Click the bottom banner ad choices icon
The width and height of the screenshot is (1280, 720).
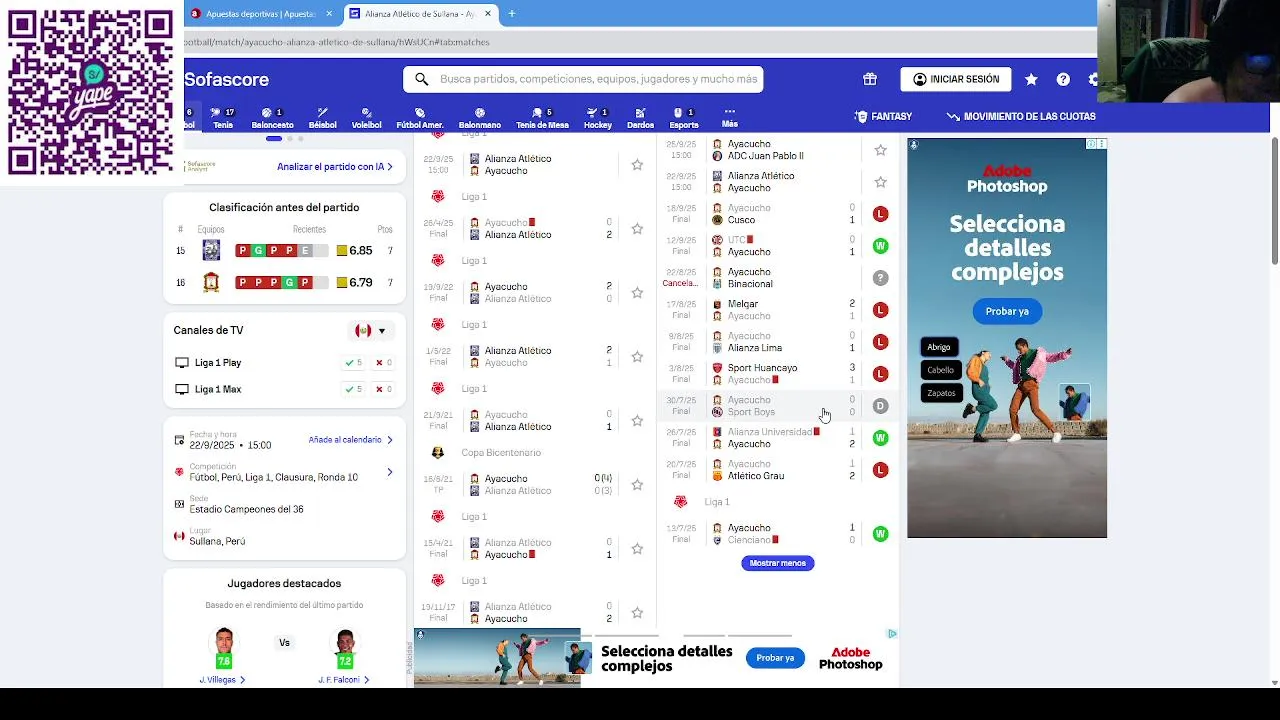[x=891, y=633]
